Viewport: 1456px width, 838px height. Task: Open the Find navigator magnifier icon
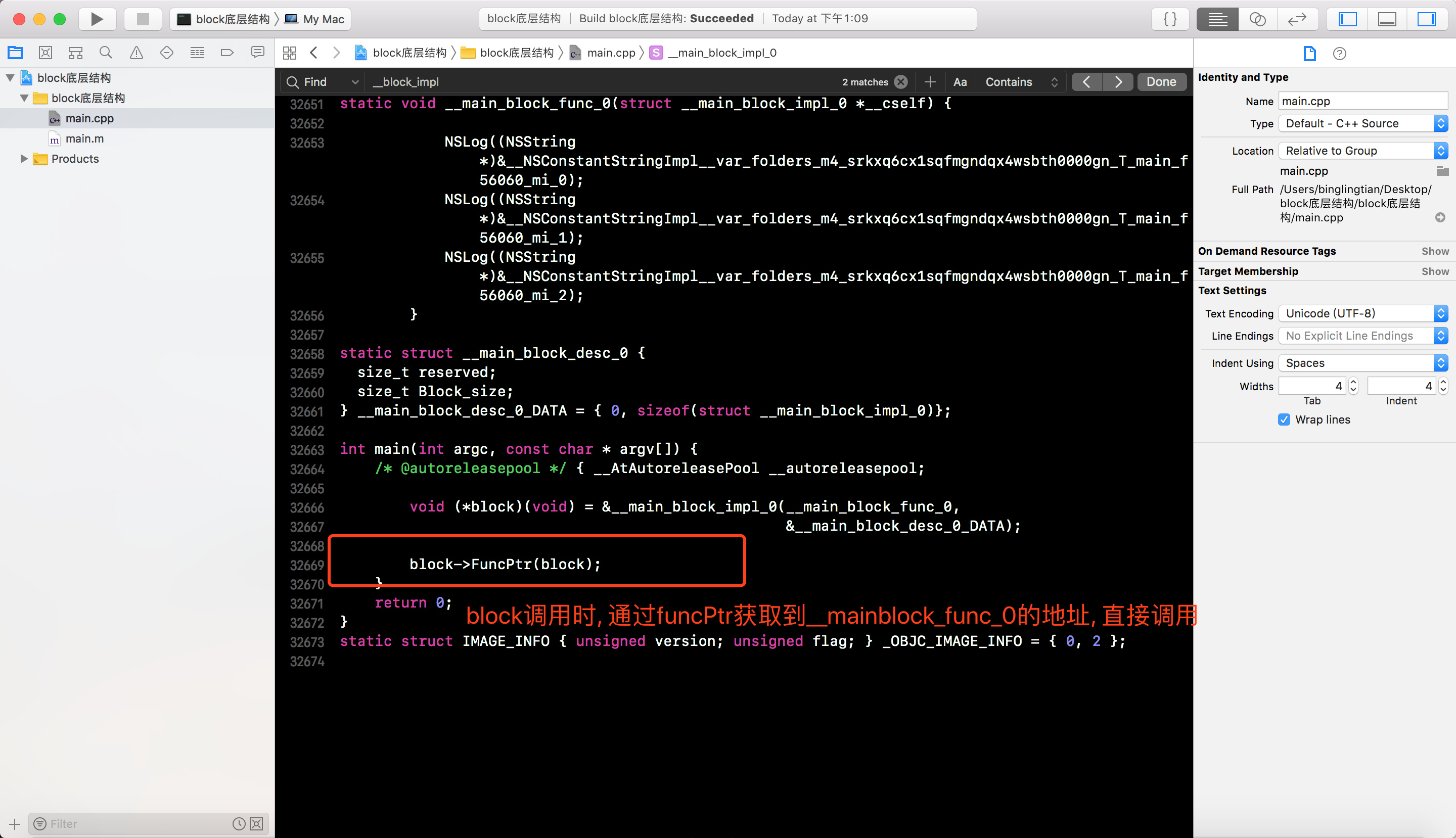point(105,53)
